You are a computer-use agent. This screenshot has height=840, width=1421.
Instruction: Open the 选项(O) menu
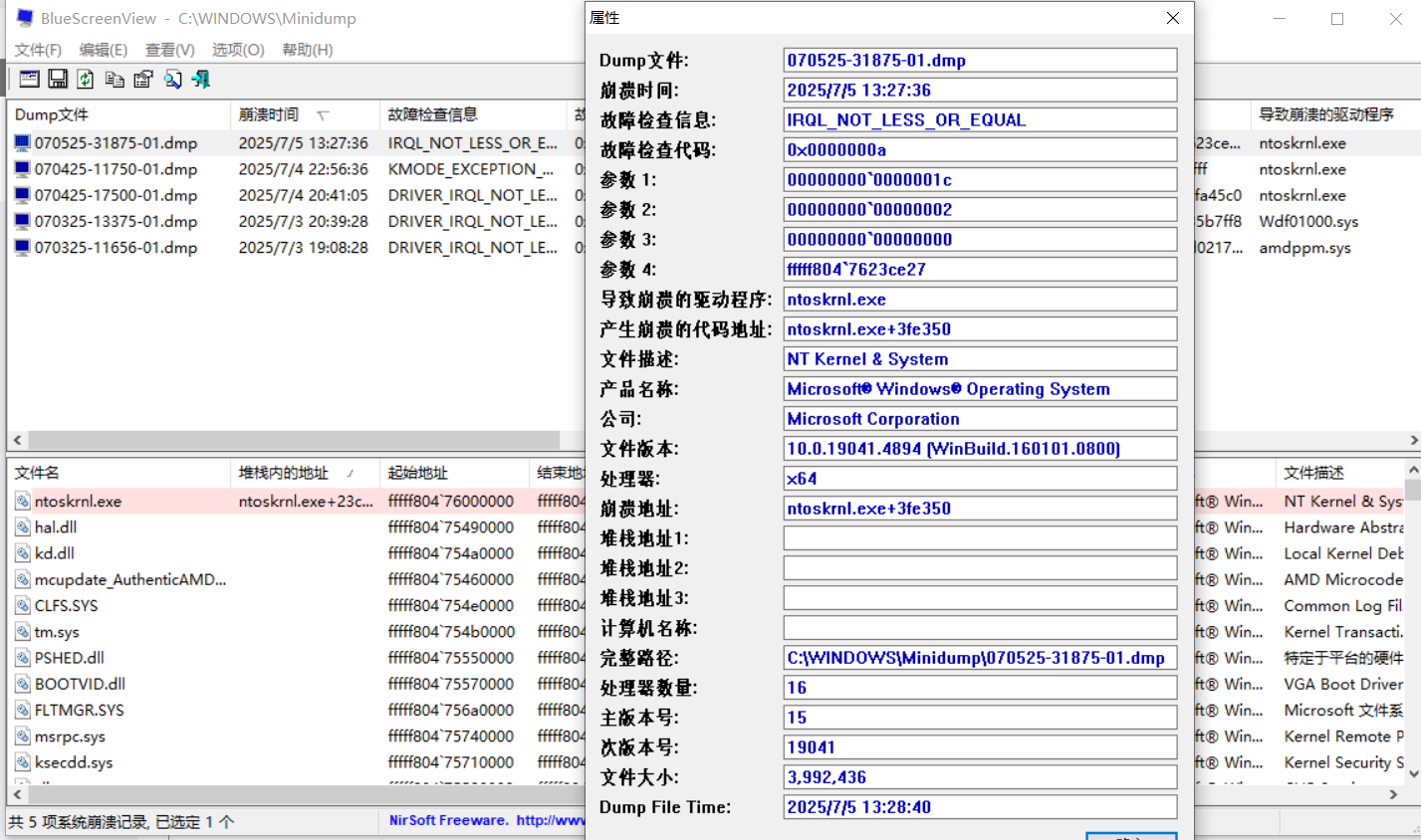point(238,50)
